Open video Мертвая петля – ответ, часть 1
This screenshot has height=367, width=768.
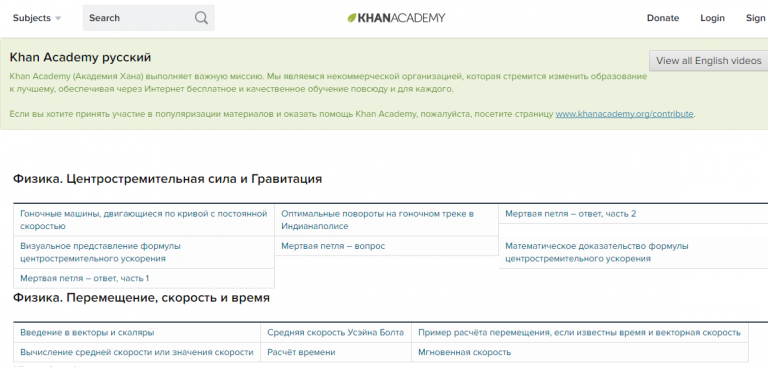pos(84,278)
